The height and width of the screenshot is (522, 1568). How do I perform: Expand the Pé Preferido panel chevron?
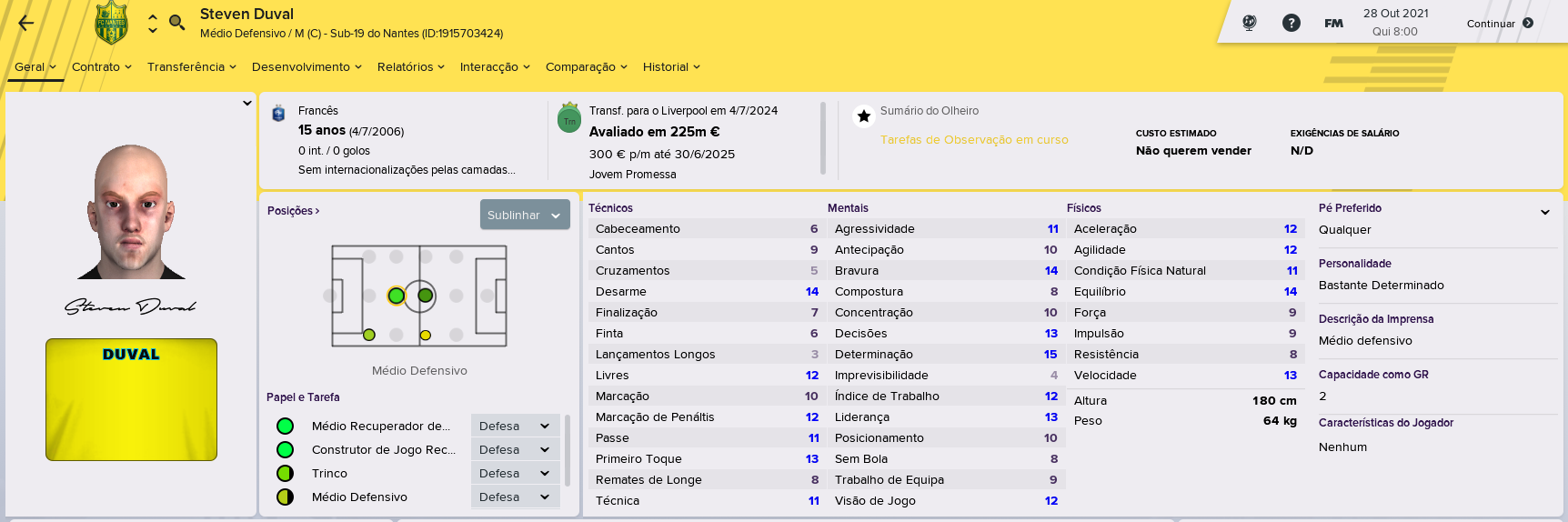pyautogui.click(x=1545, y=212)
